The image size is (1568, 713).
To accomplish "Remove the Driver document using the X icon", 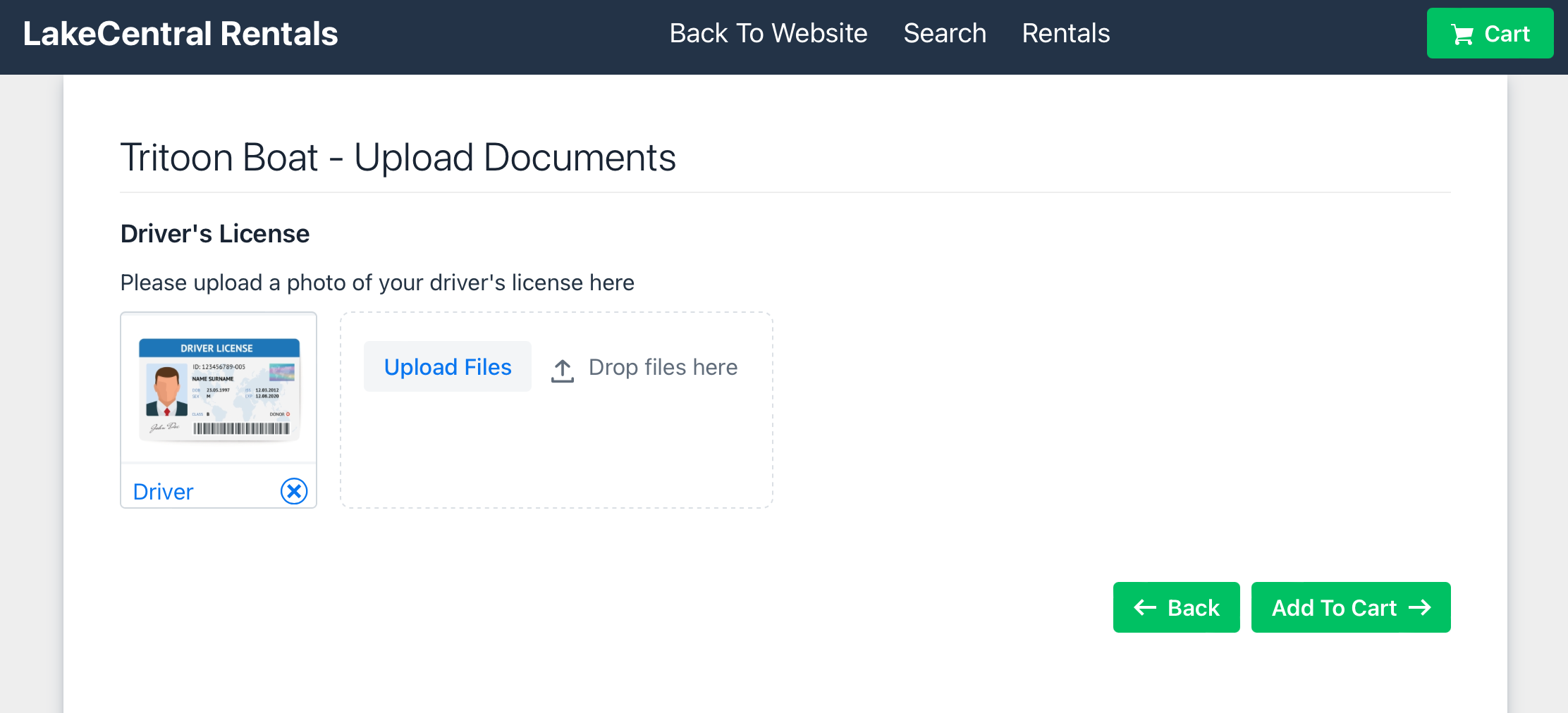I will pyautogui.click(x=295, y=491).
